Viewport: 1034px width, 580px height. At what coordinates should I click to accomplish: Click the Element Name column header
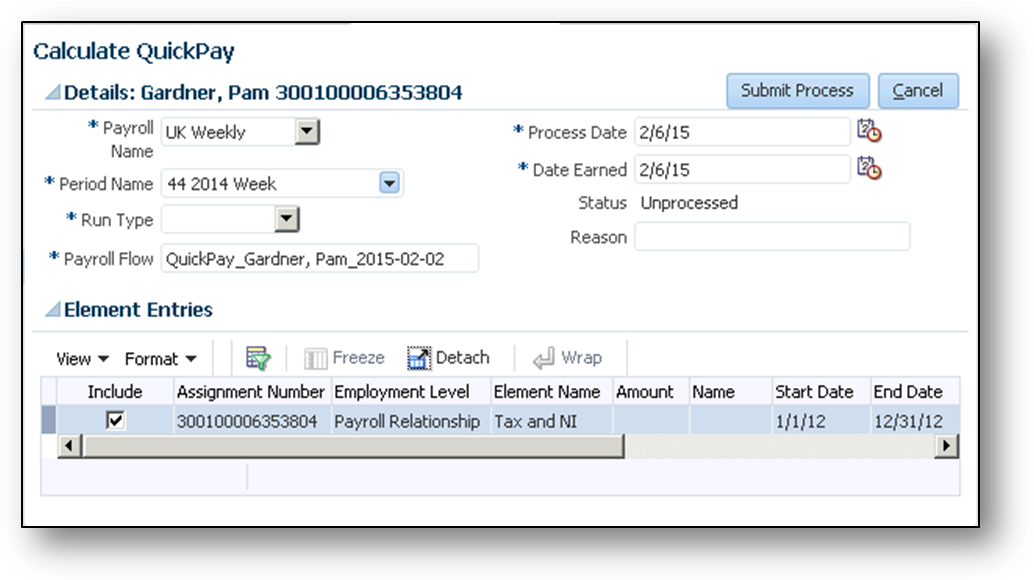point(551,392)
